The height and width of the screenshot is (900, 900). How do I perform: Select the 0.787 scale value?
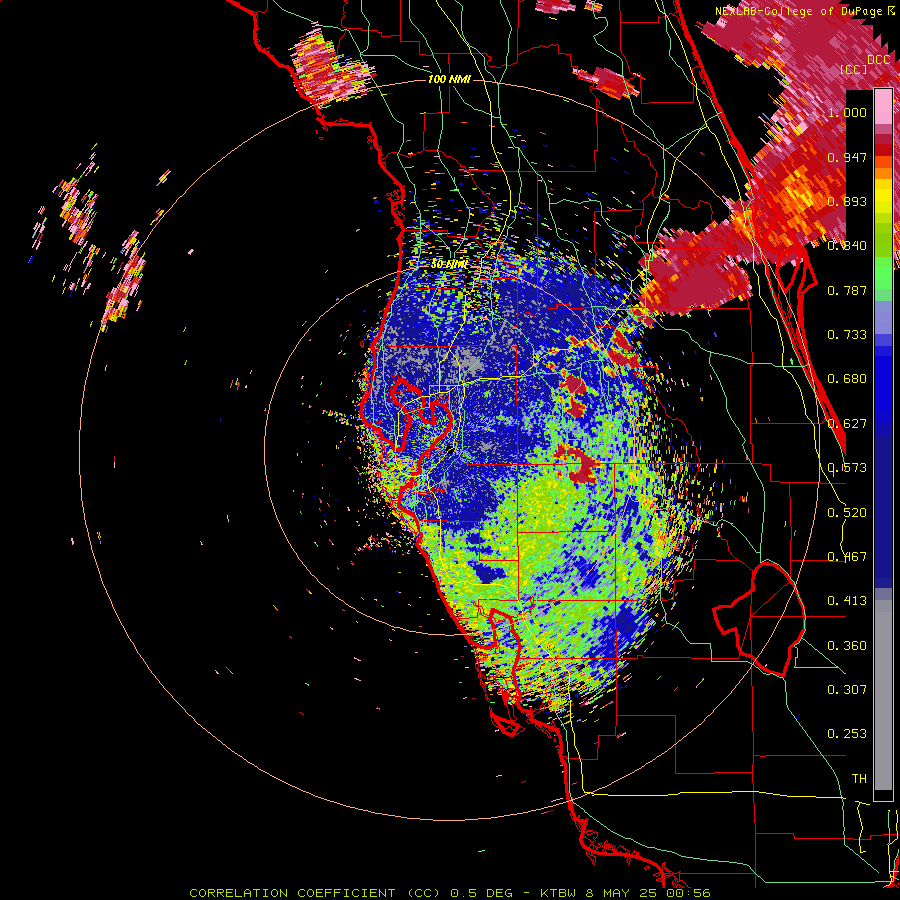(x=847, y=290)
